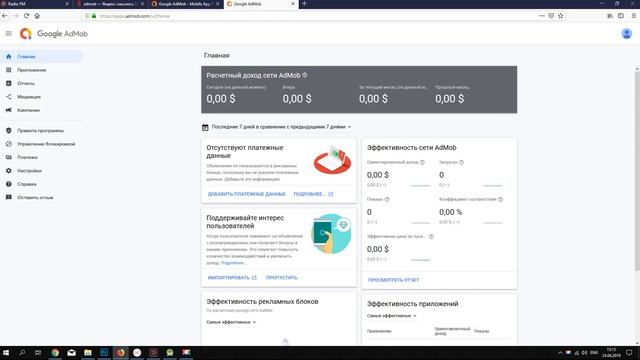Open the Firefox library icon

coord(610,16)
